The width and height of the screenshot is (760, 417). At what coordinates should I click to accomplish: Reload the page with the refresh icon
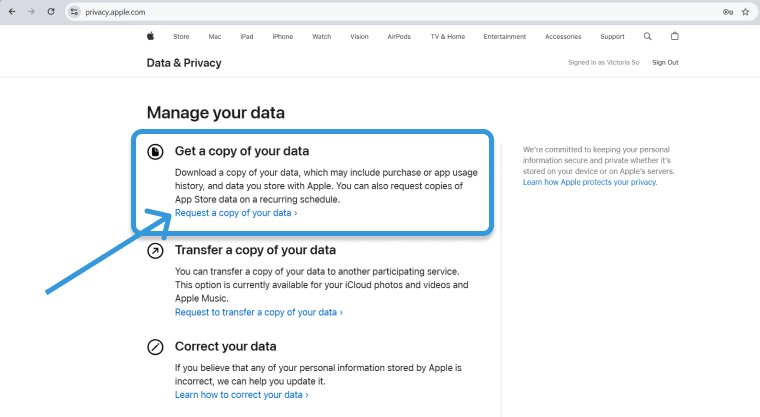[x=51, y=12]
